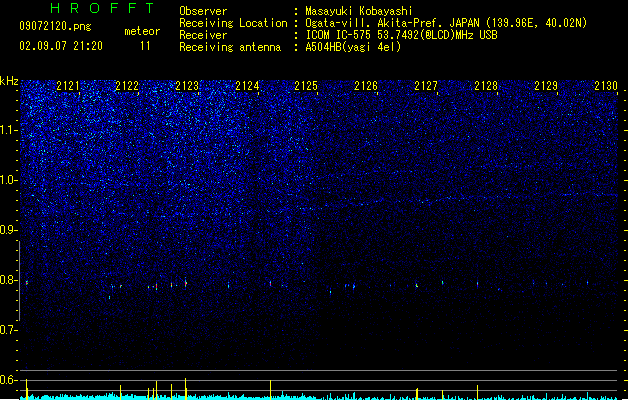This screenshot has height=400, width=629.
Task: Click the 2124 time marker
Action: pyautogui.click(x=247, y=86)
